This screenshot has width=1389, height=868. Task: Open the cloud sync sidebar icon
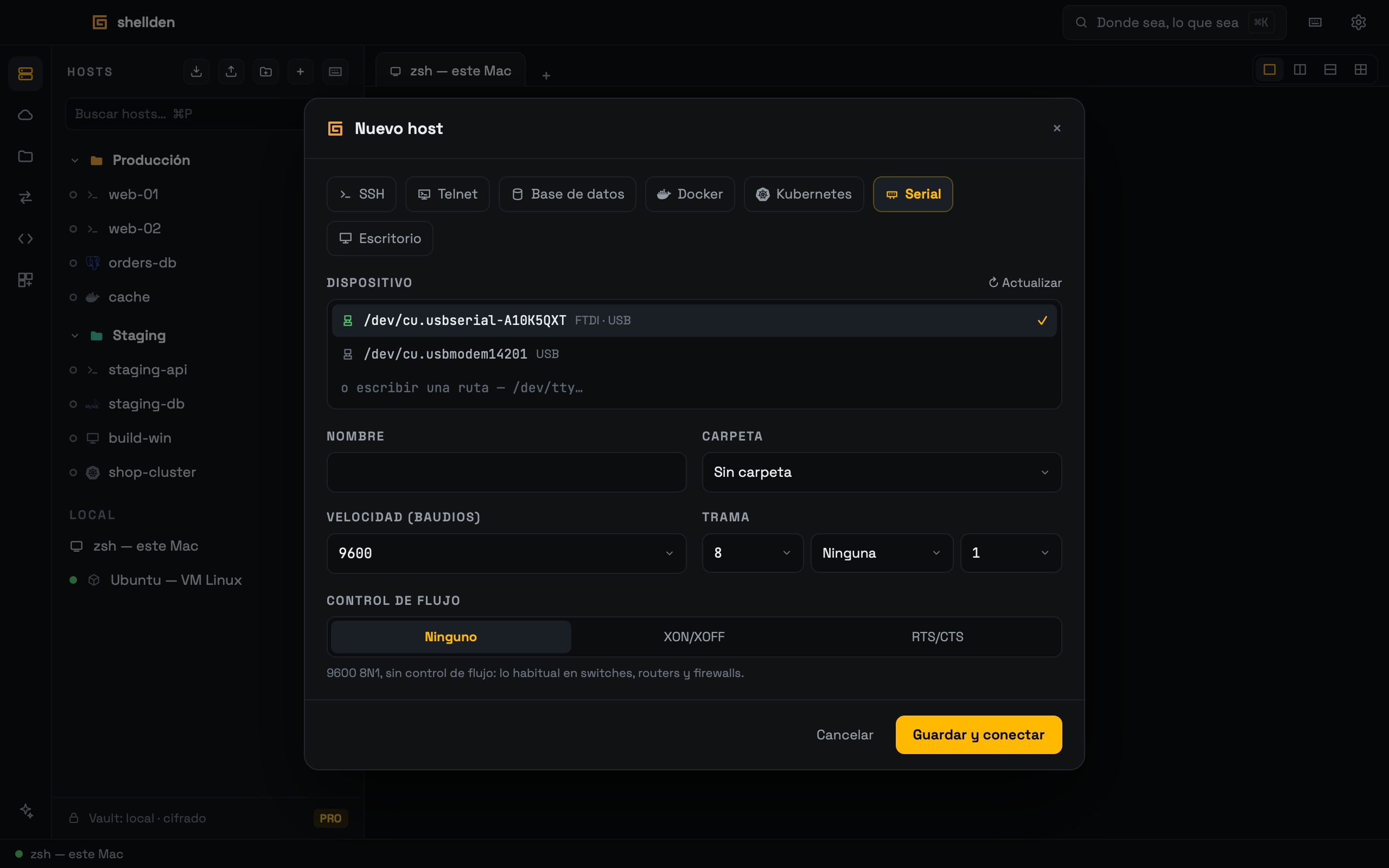coord(26,115)
